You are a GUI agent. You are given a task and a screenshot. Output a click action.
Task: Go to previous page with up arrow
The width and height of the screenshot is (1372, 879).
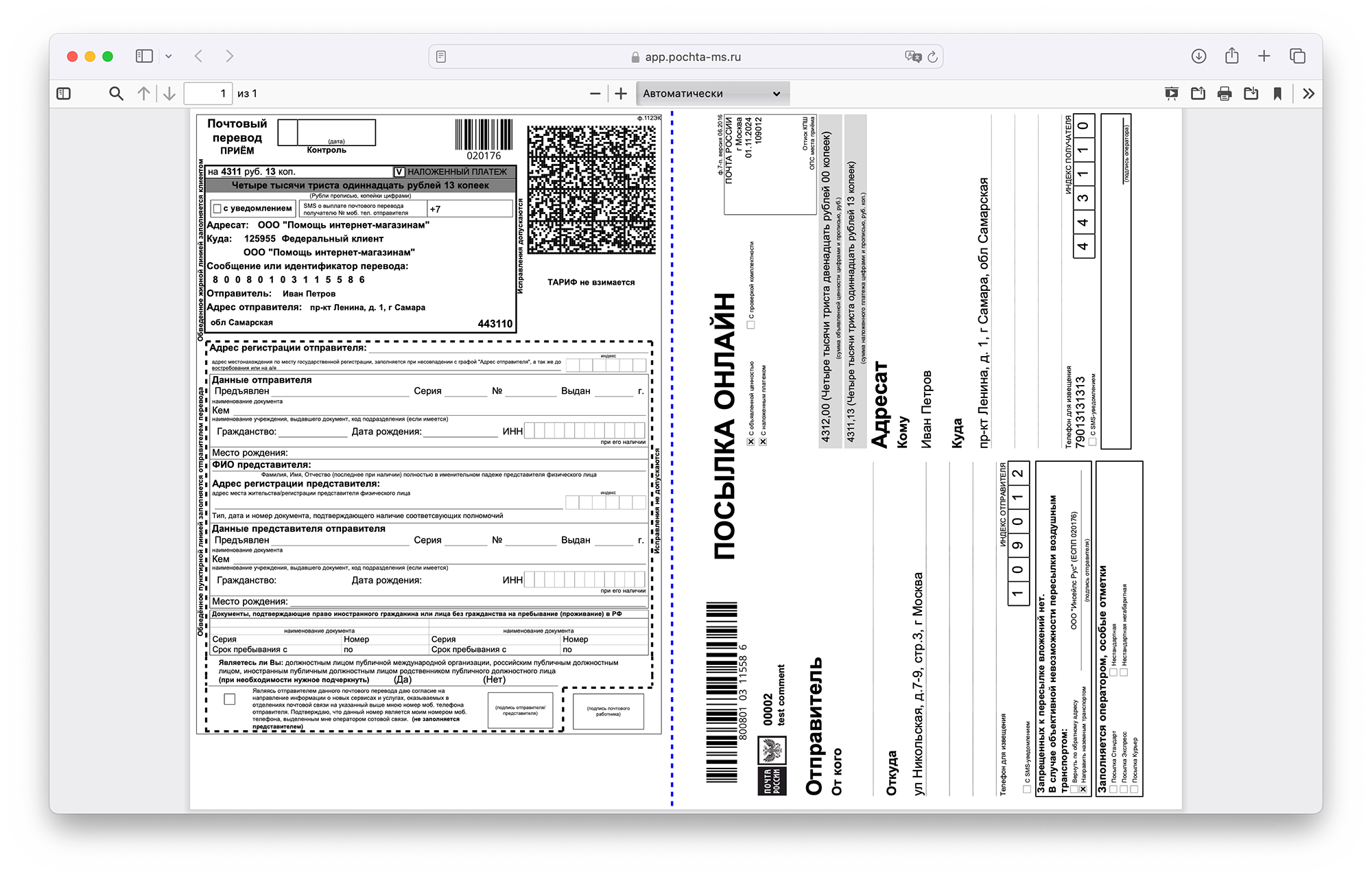tap(143, 93)
